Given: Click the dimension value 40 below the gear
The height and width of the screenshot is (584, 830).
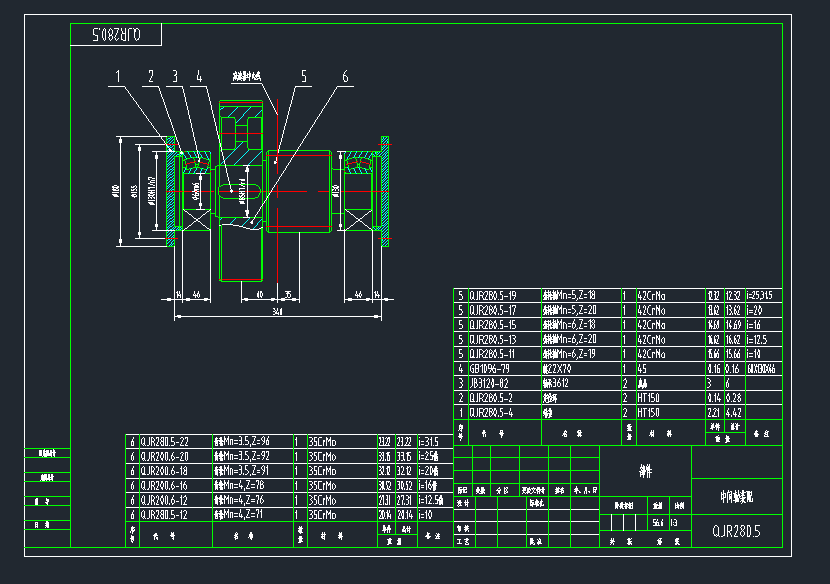Looking at the screenshot, I should point(259,294).
